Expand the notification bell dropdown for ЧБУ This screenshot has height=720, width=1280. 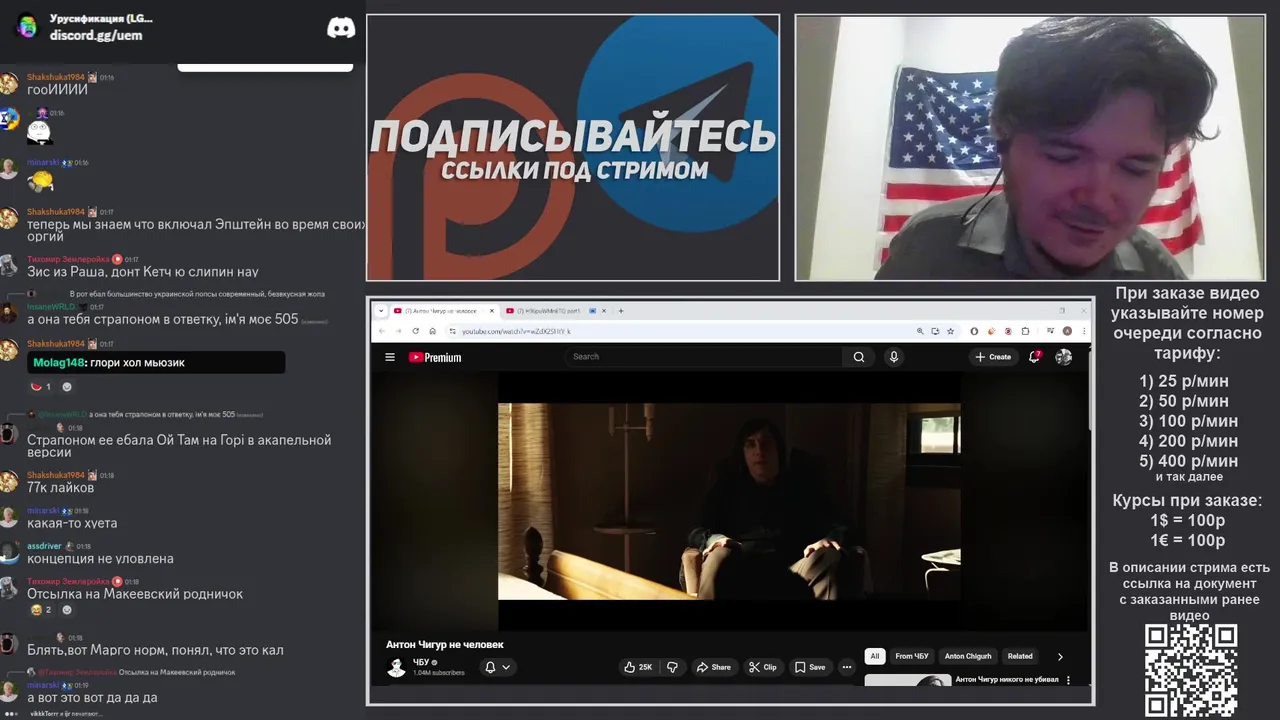tap(506, 667)
